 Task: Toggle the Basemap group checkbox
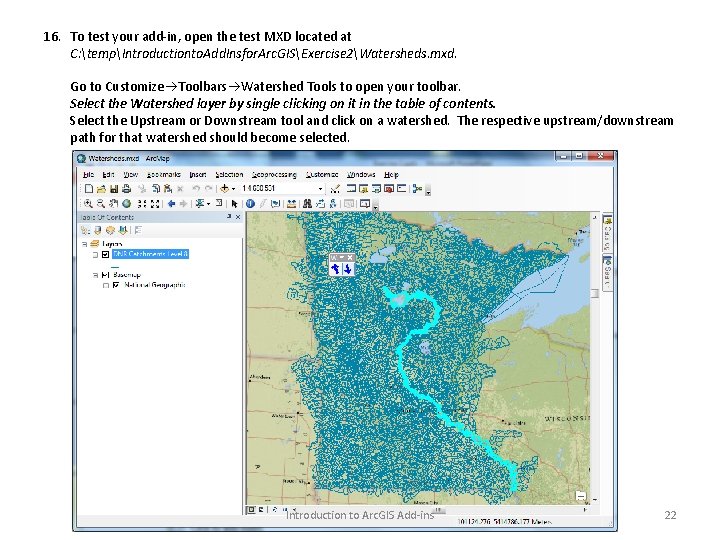(105, 275)
